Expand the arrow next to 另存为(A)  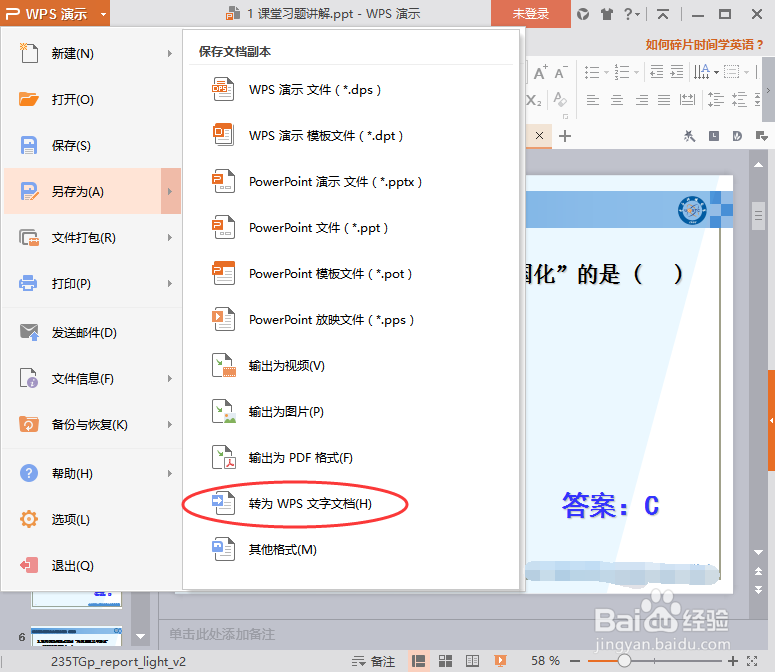coord(171,191)
